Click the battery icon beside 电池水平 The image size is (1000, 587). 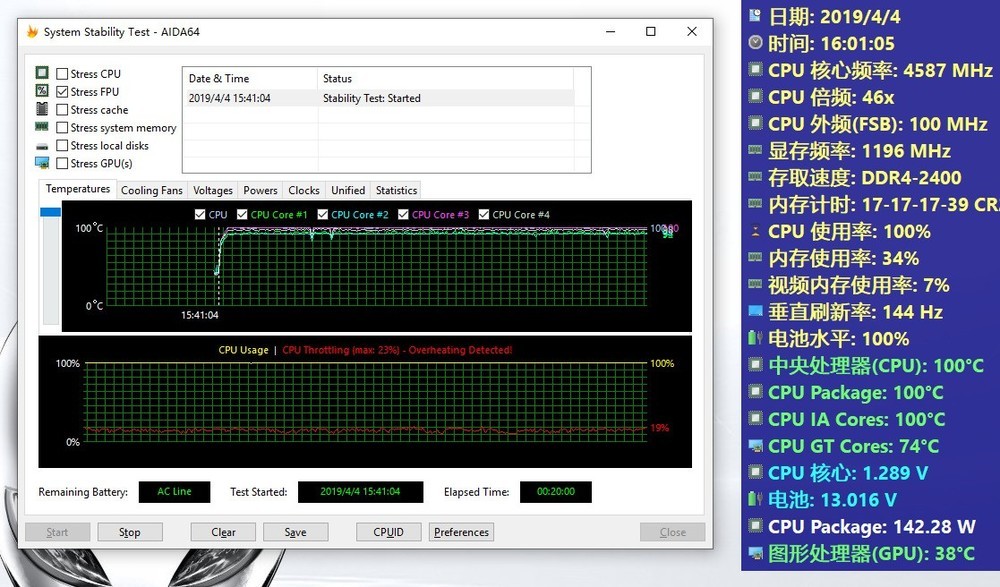coord(755,338)
